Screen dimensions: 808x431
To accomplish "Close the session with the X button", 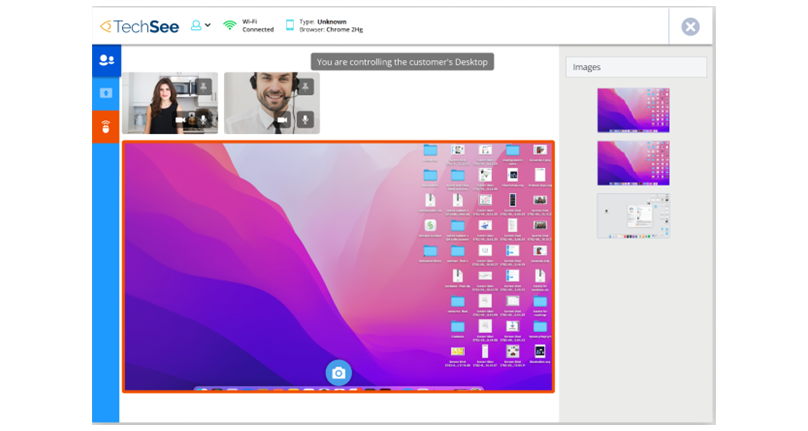I will (x=690, y=26).
